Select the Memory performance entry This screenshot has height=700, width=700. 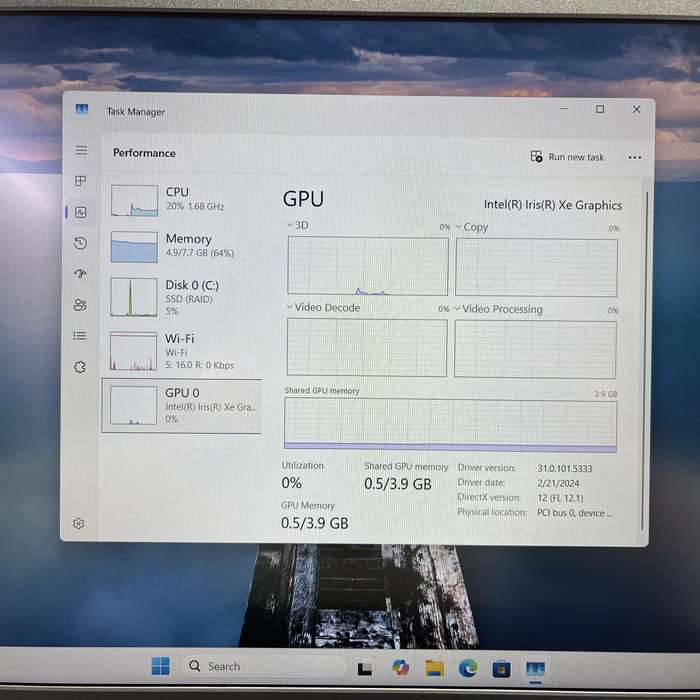[x=183, y=246]
